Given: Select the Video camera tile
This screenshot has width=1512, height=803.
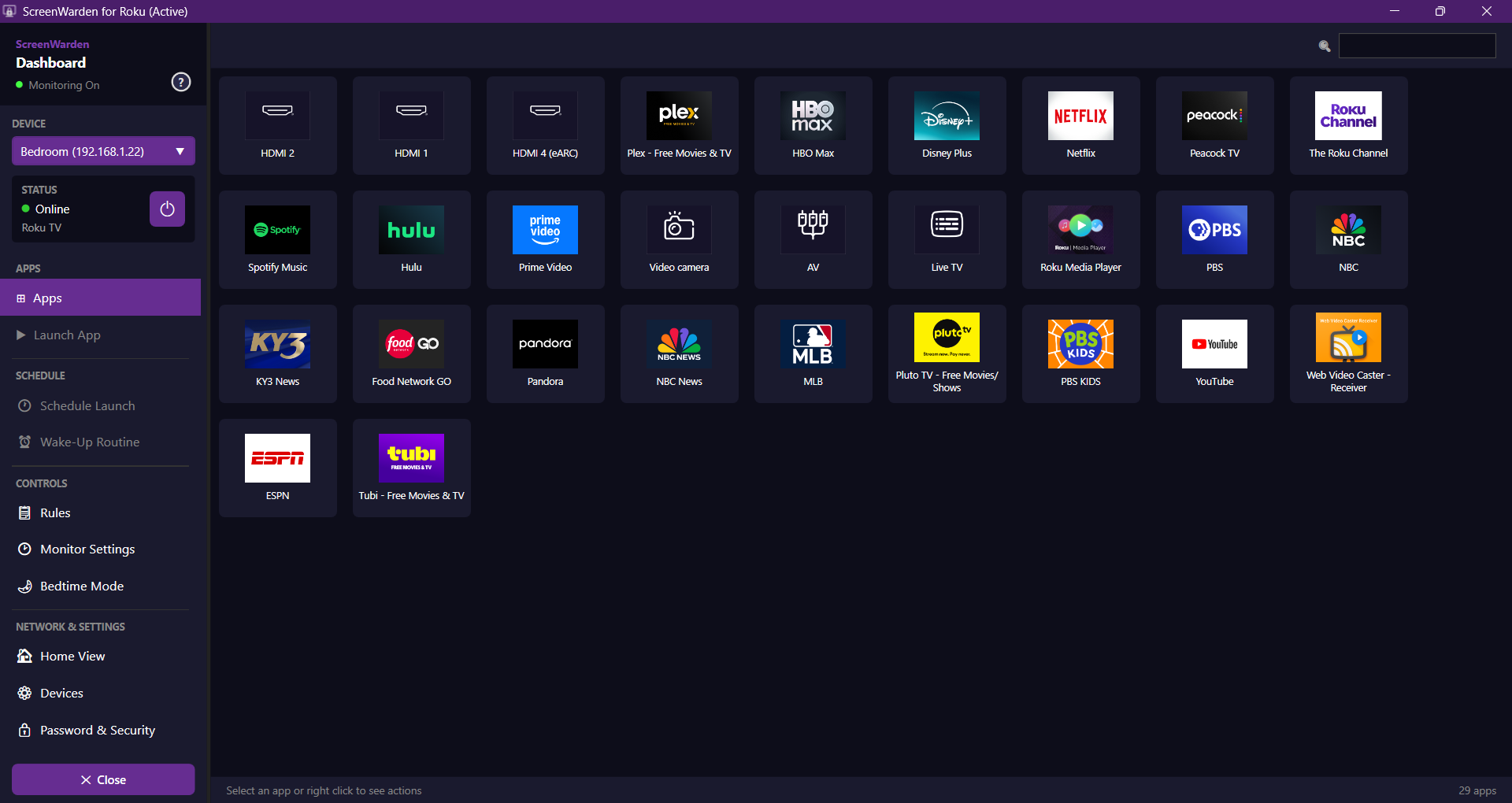Looking at the screenshot, I should tap(679, 240).
